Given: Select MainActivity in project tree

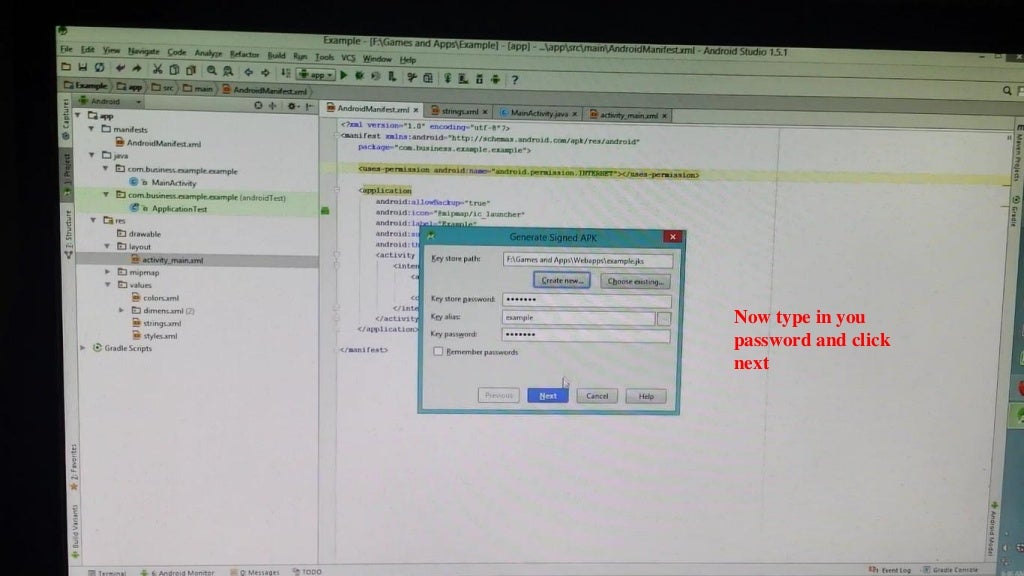Looking at the screenshot, I should (174, 183).
